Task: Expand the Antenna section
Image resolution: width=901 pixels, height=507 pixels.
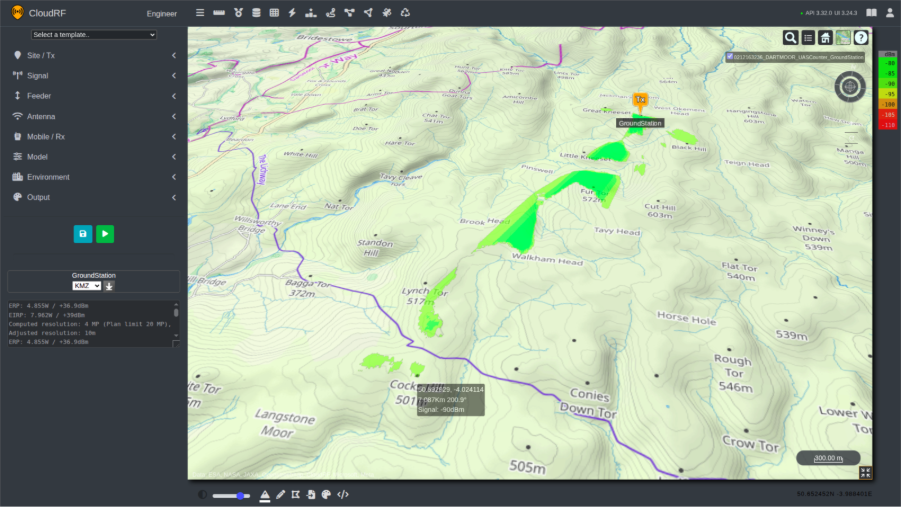Action: pyautogui.click(x=94, y=116)
